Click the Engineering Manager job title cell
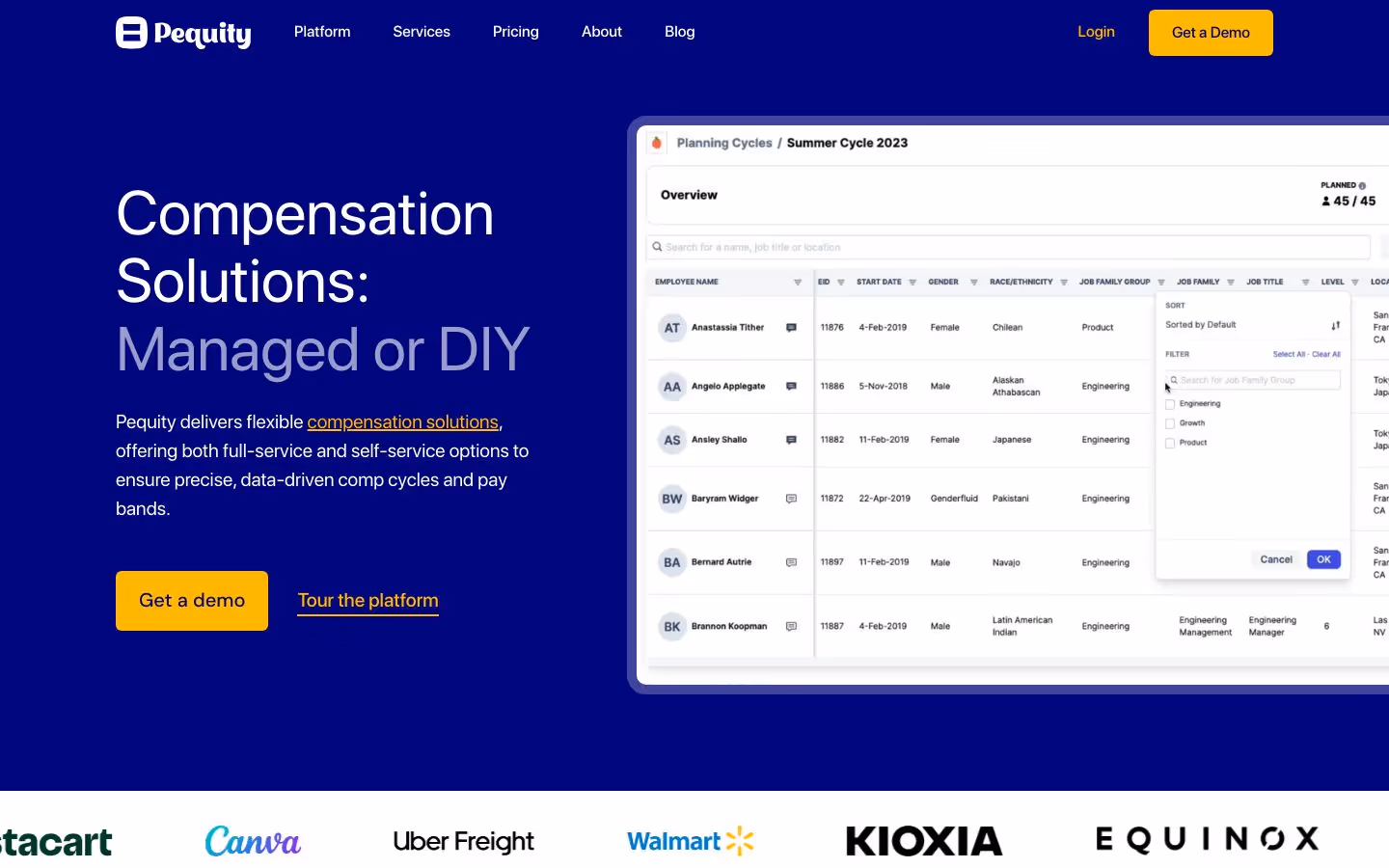Screen dimensions: 1389x868 tap(1272, 627)
